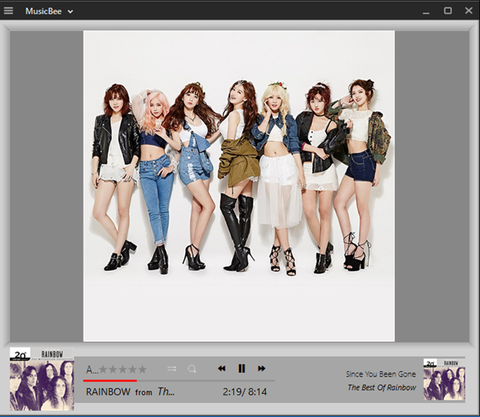Maximize the MusicBee window

tap(448, 11)
